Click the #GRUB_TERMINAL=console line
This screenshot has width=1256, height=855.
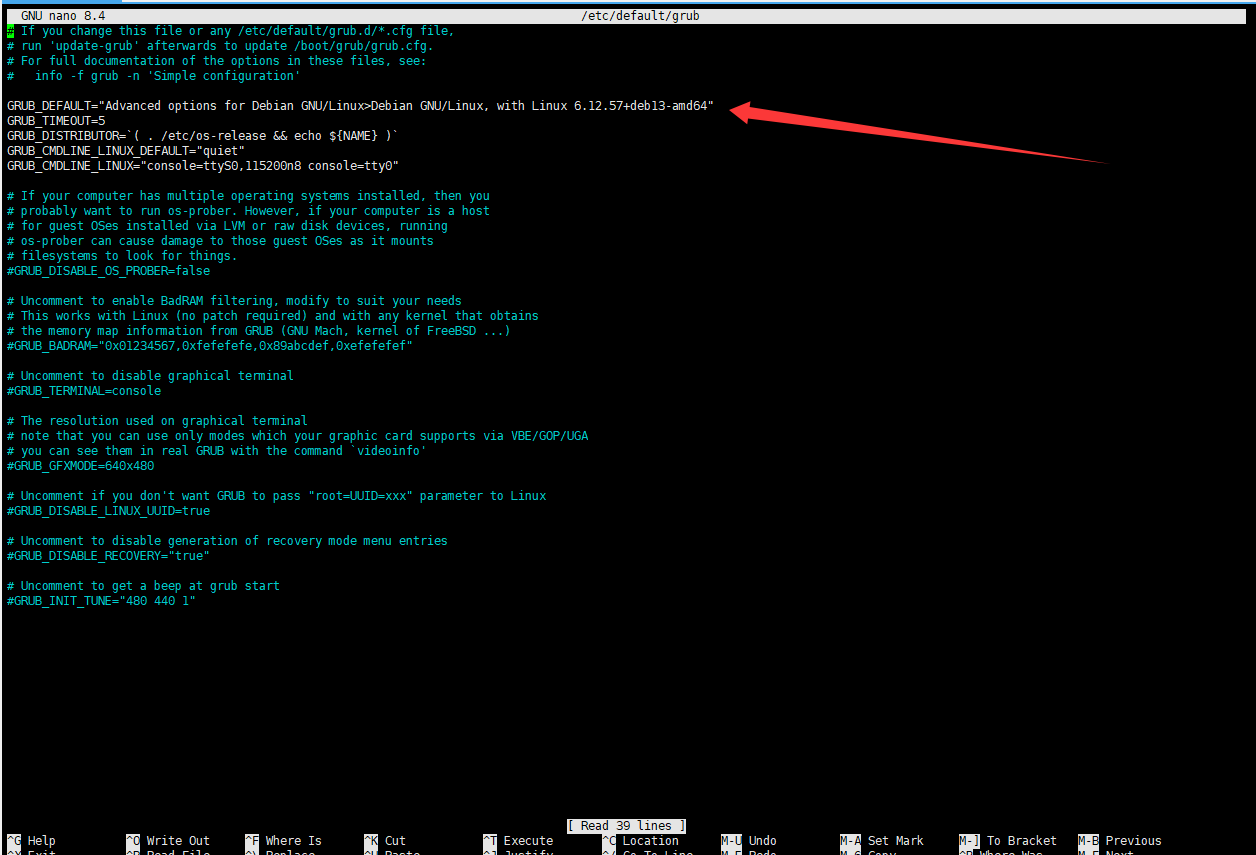click(84, 391)
